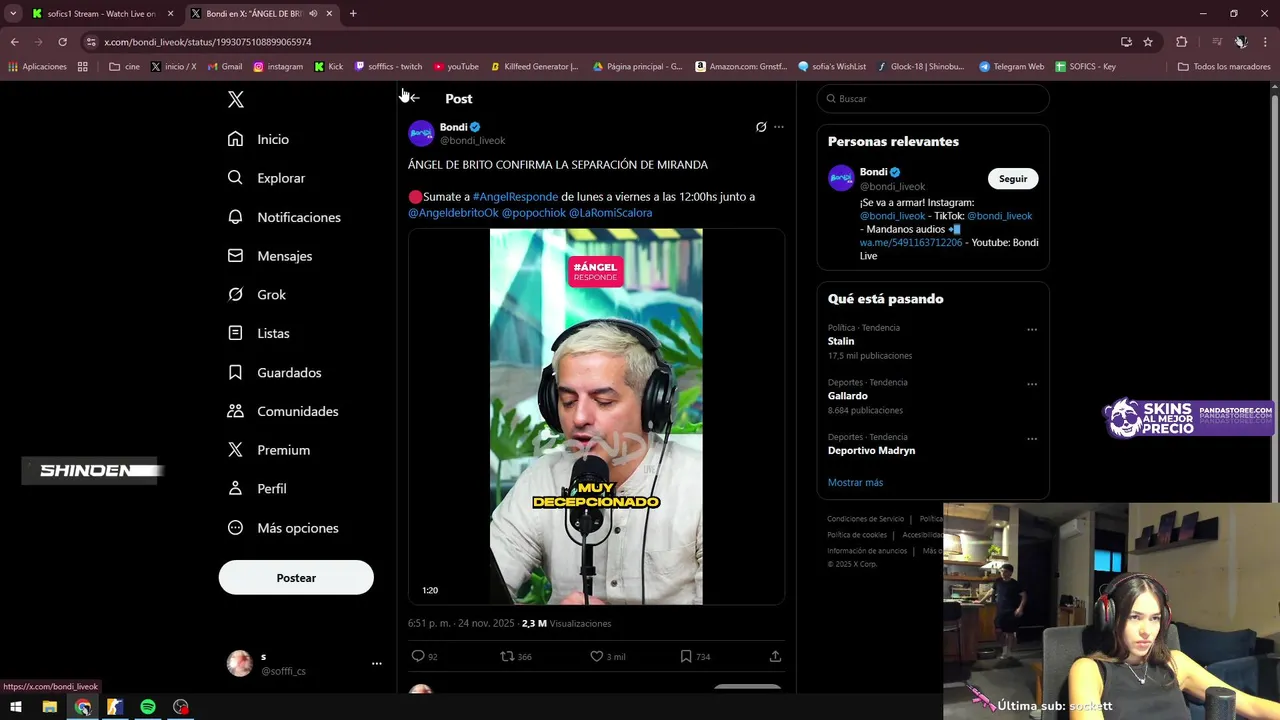Open the #AngelResponde hashtag link

click(x=515, y=197)
